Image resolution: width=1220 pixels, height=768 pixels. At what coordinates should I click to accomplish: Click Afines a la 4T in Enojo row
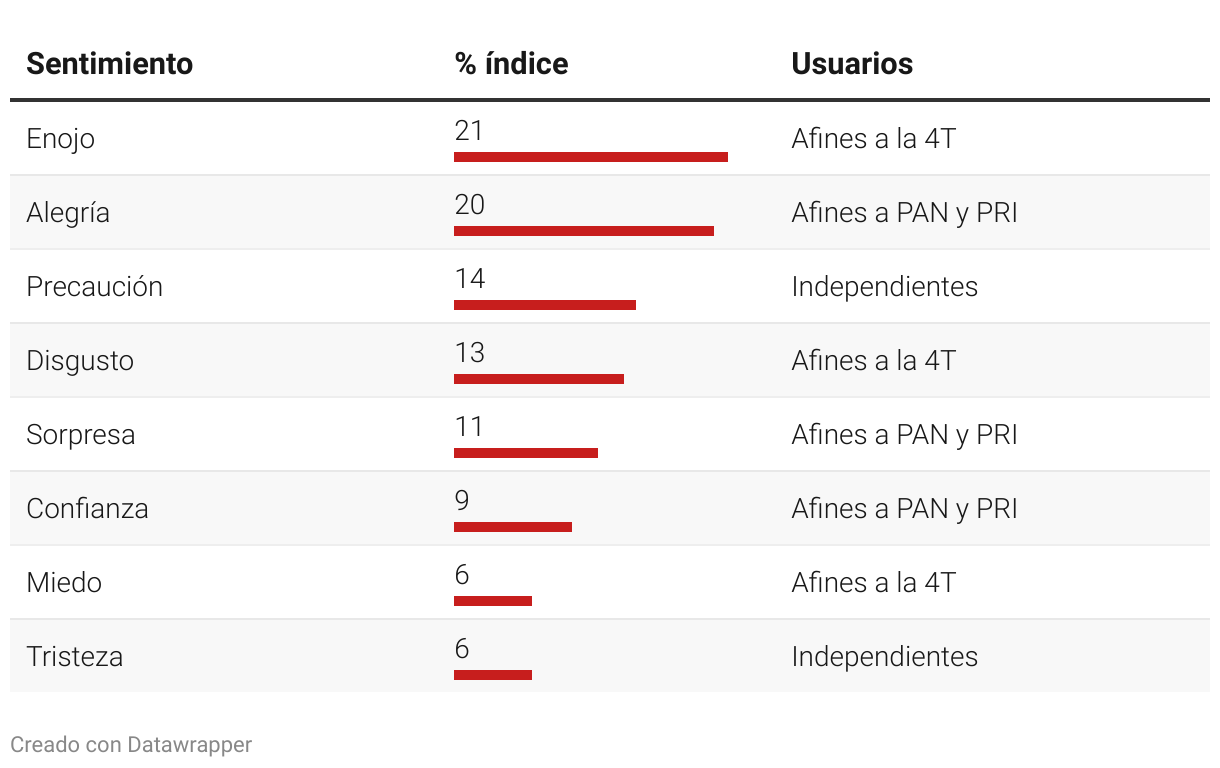point(873,138)
